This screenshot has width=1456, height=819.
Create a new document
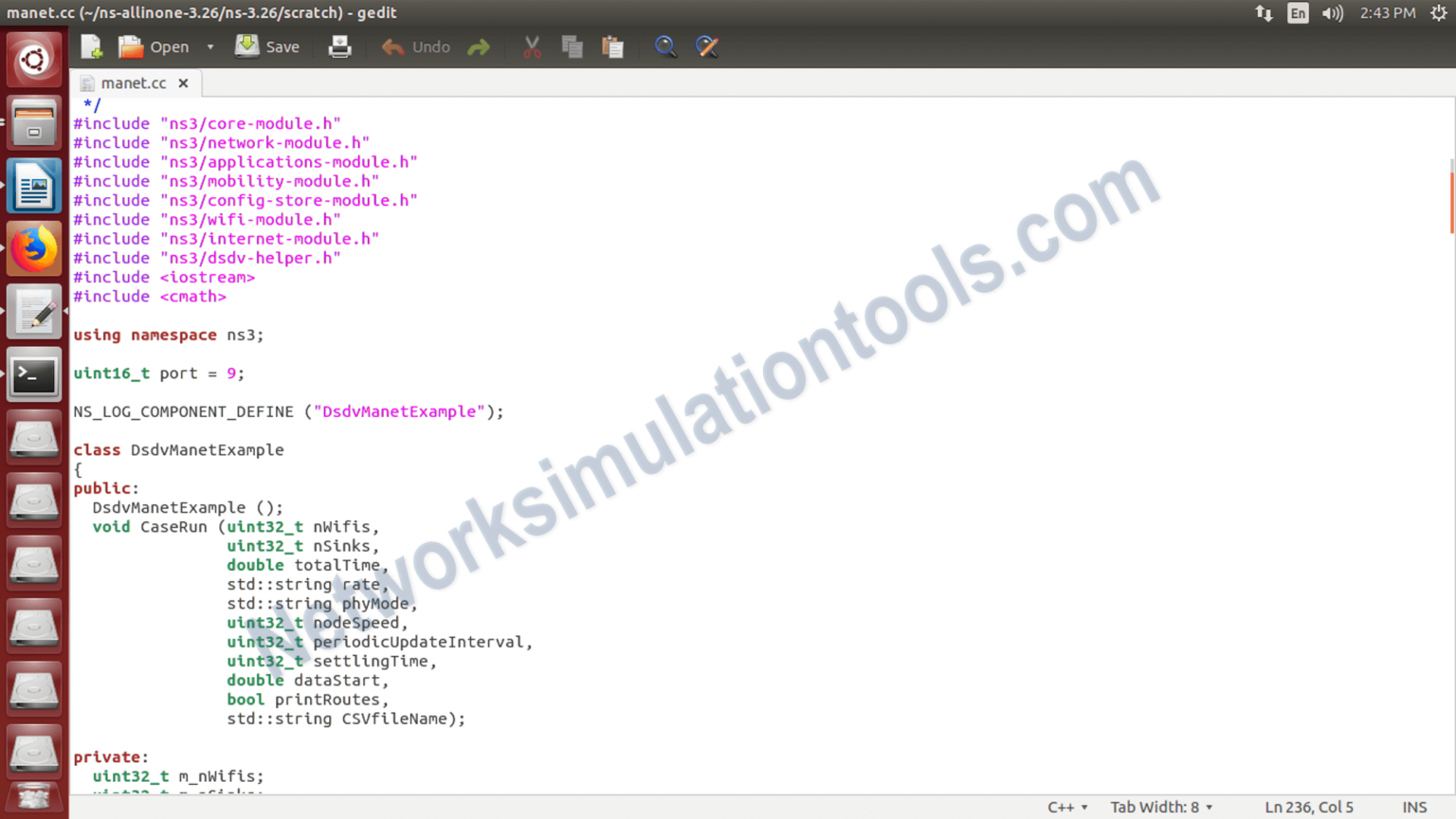tap(90, 45)
